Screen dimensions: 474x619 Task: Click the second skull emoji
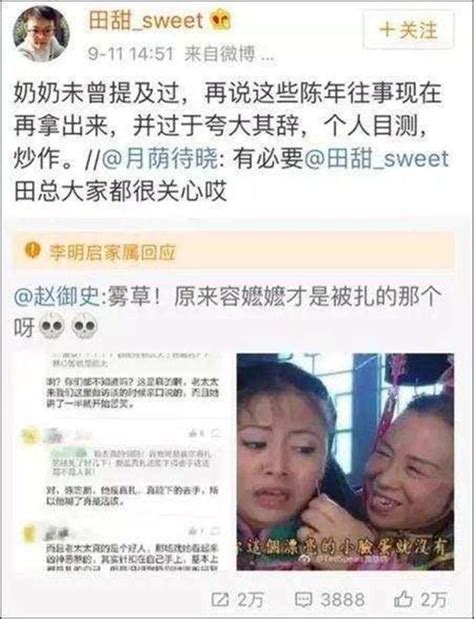[84, 326]
